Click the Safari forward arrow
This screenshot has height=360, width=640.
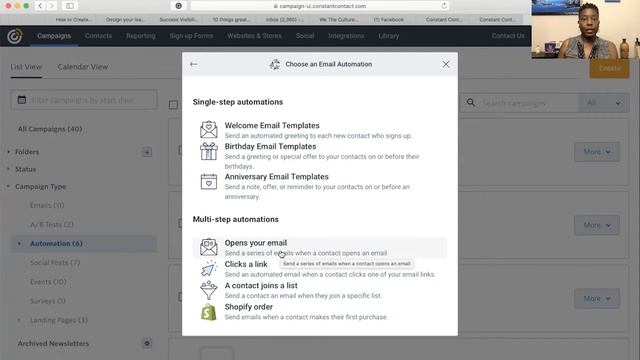(x=52, y=6)
